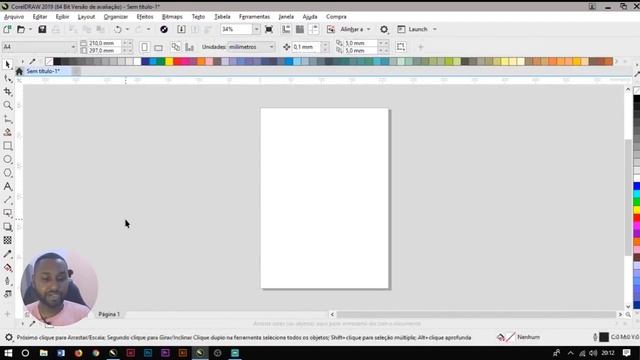
Task: Click the Add page plus icon on property bar
Action: point(420,47)
